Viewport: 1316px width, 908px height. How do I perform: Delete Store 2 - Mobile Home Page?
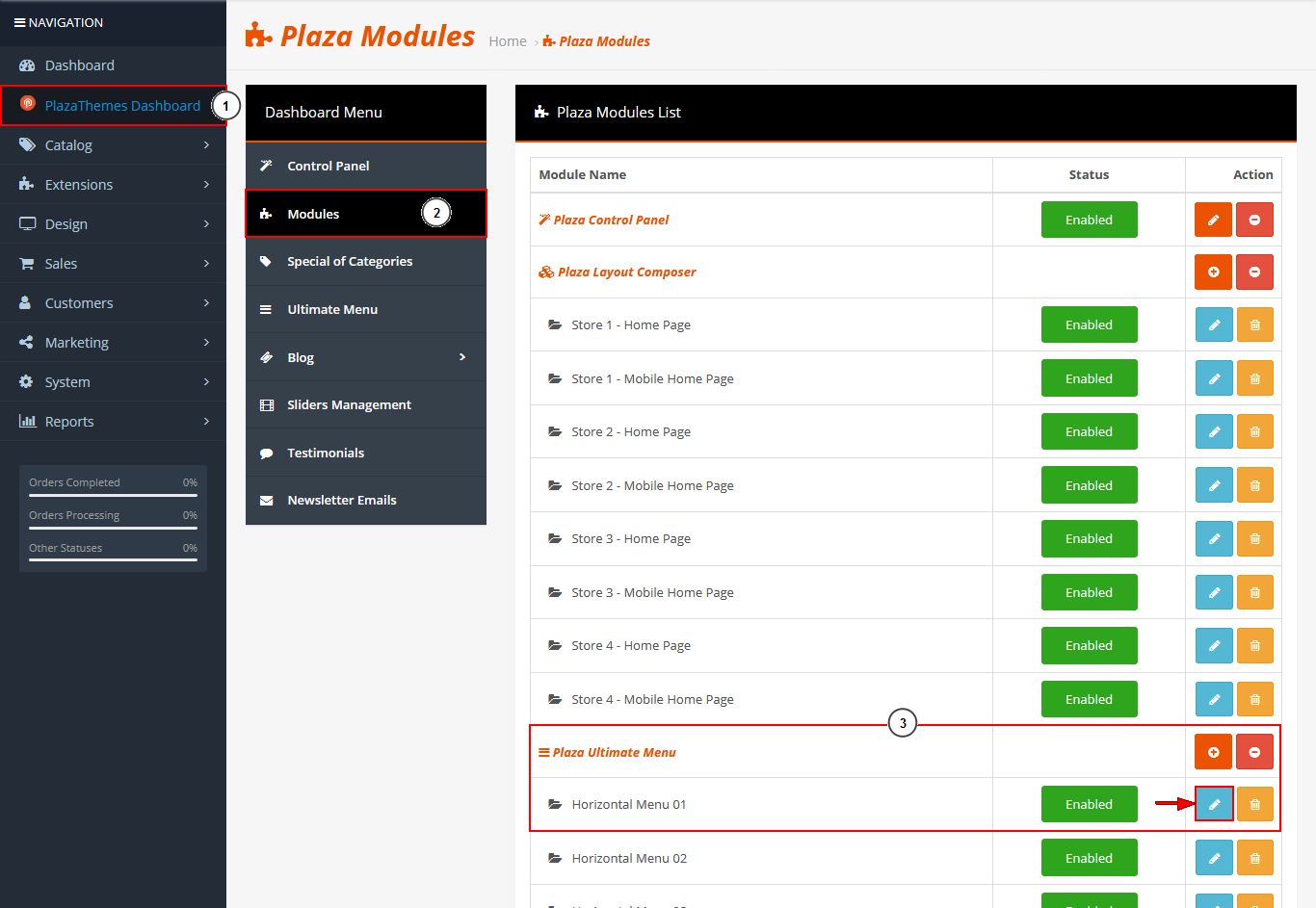point(1254,485)
